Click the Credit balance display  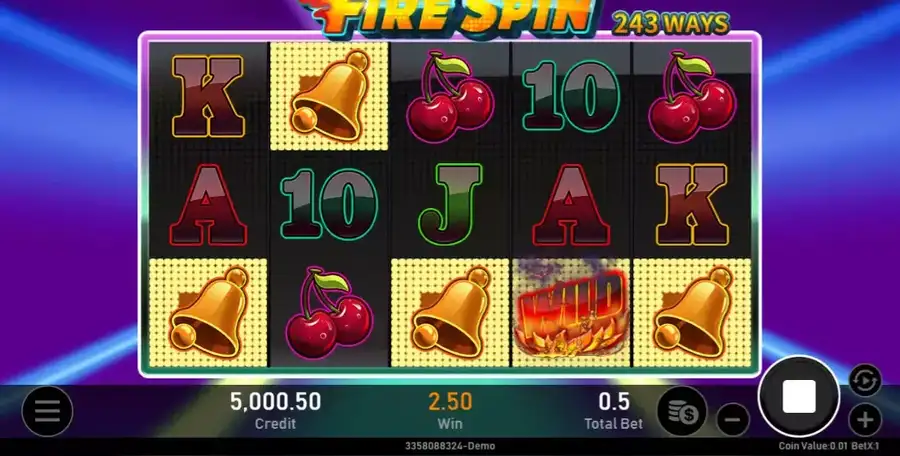(x=276, y=410)
